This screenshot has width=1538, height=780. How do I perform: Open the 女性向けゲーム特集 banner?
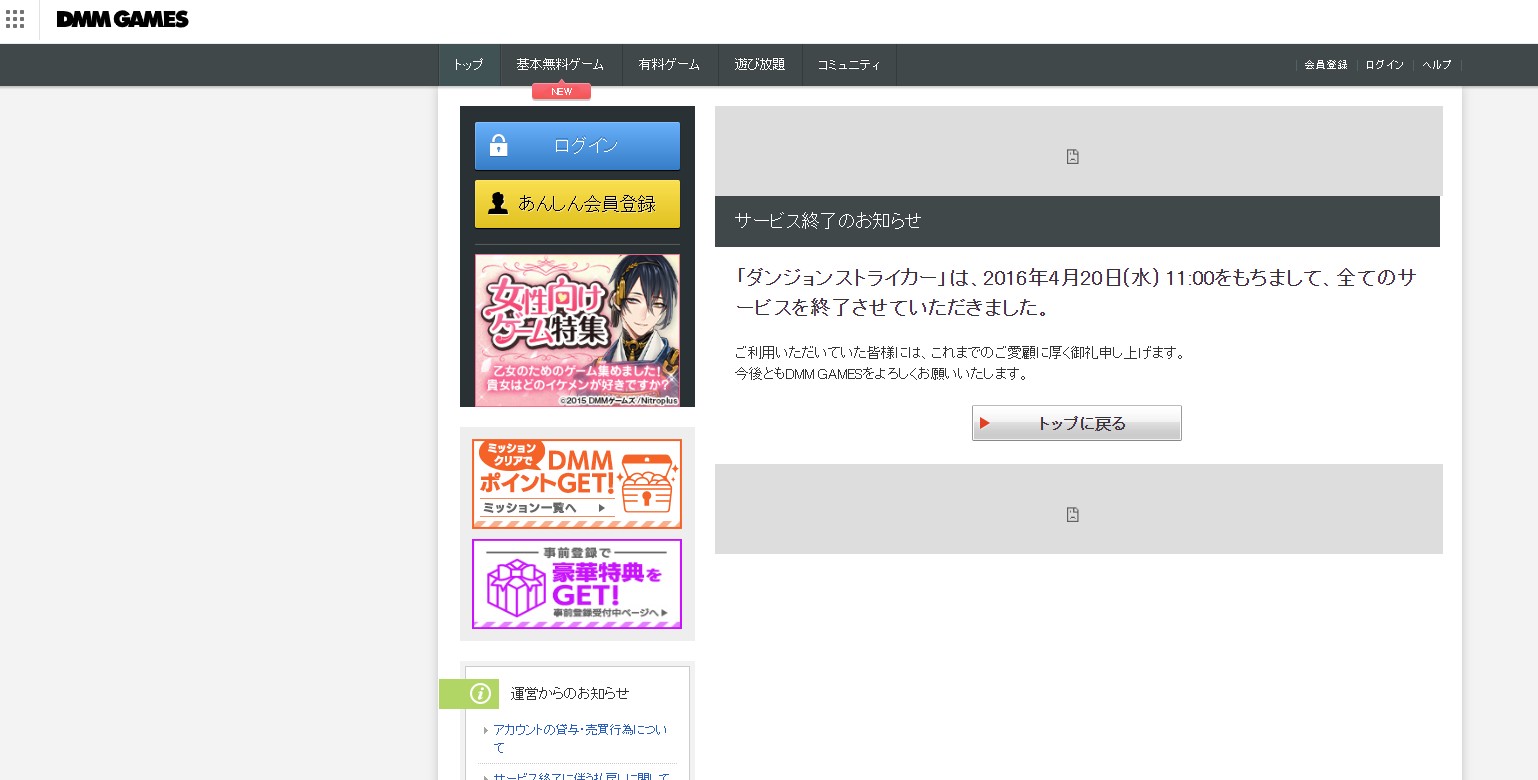pyautogui.click(x=577, y=330)
